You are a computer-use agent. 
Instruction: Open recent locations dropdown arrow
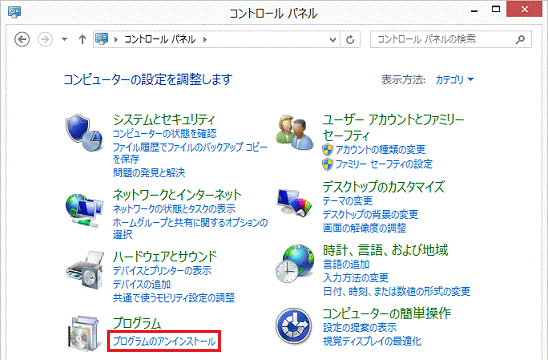pyautogui.click(x=64, y=39)
